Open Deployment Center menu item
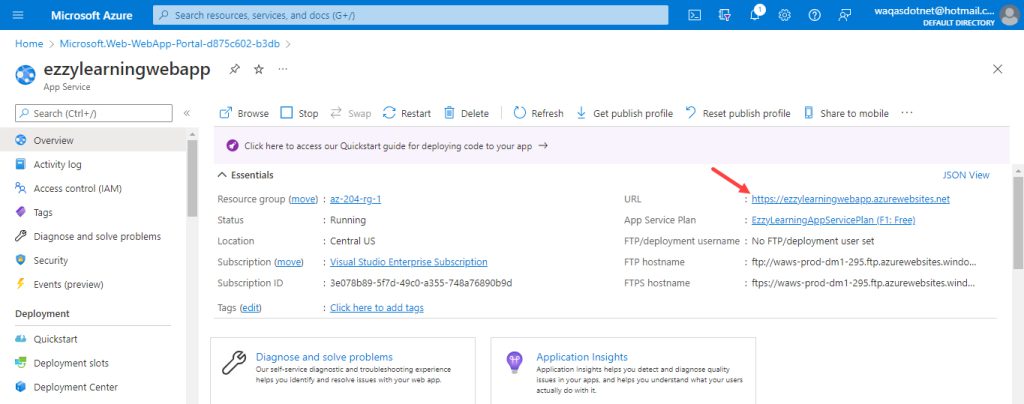The width and height of the screenshot is (1024, 404). coord(76,387)
